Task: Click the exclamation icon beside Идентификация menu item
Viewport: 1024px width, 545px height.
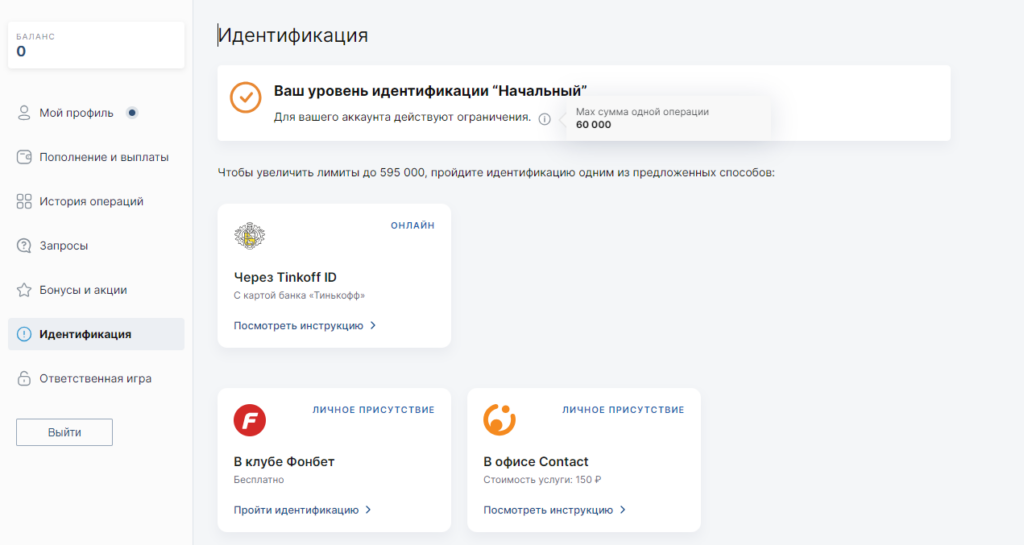Action: (x=24, y=334)
